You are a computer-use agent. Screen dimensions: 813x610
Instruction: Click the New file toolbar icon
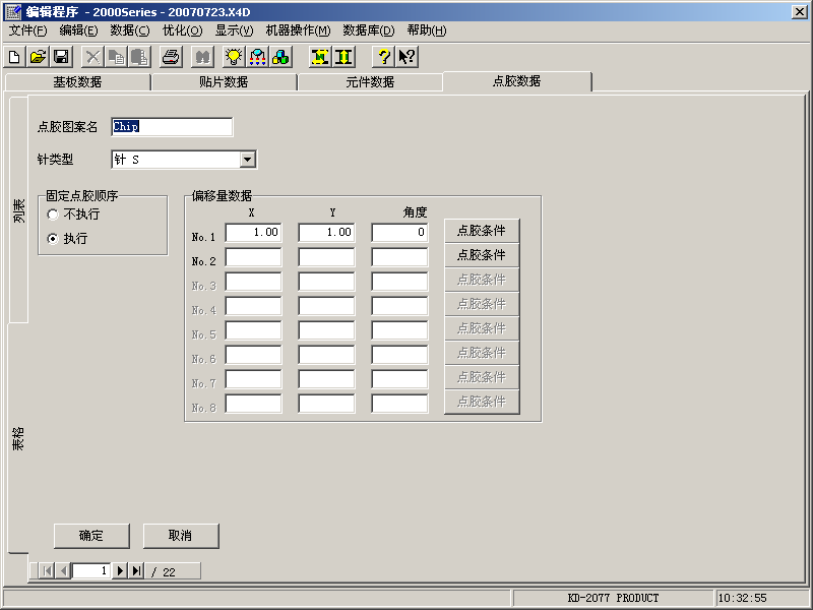pos(15,57)
